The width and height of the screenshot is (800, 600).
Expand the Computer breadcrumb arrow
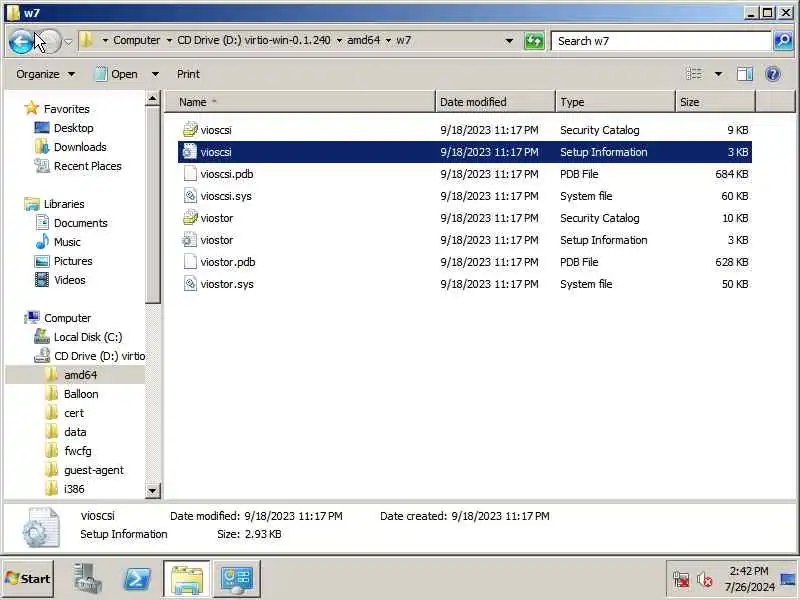[169, 40]
